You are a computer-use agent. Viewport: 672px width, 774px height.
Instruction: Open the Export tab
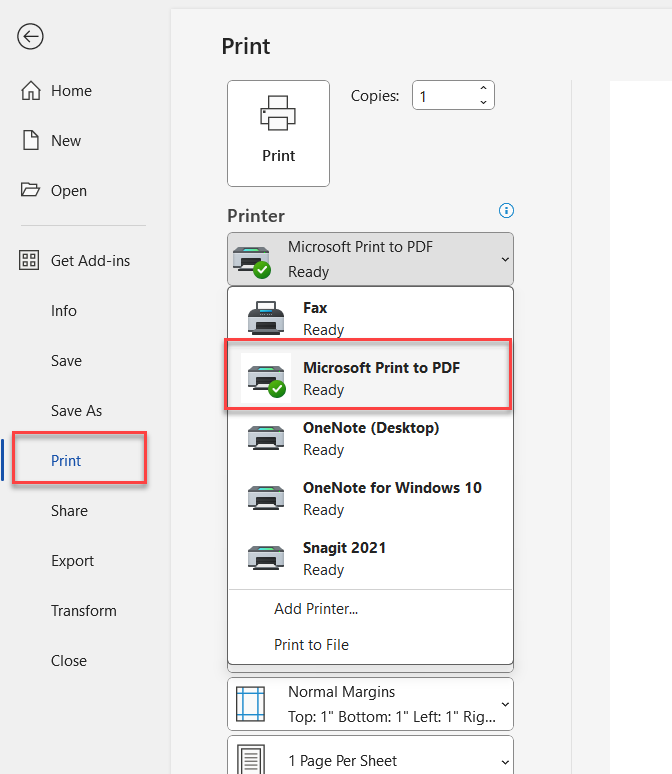point(72,561)
